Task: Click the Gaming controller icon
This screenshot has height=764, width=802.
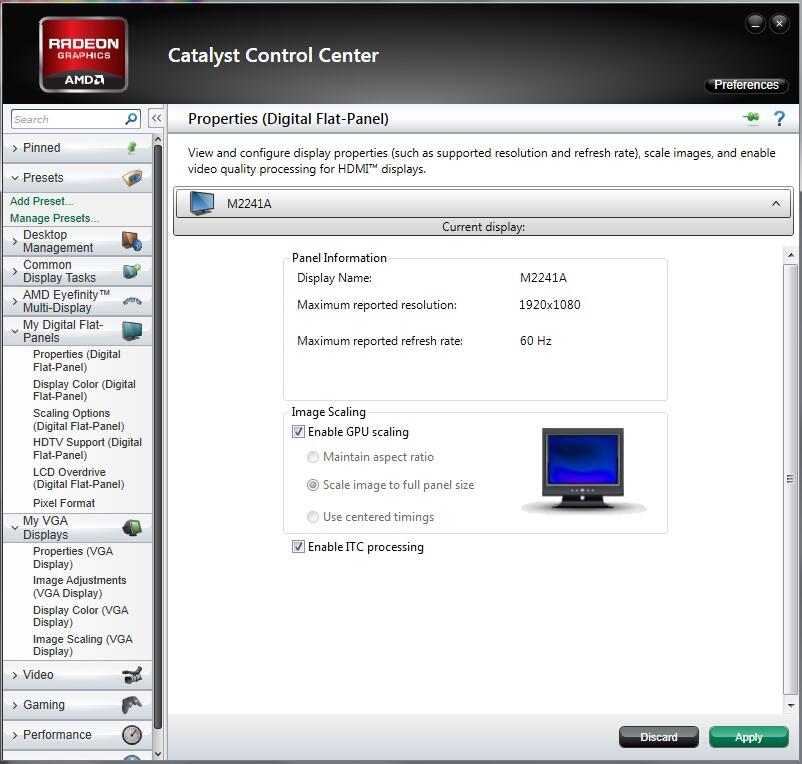Action: point(132,705)
